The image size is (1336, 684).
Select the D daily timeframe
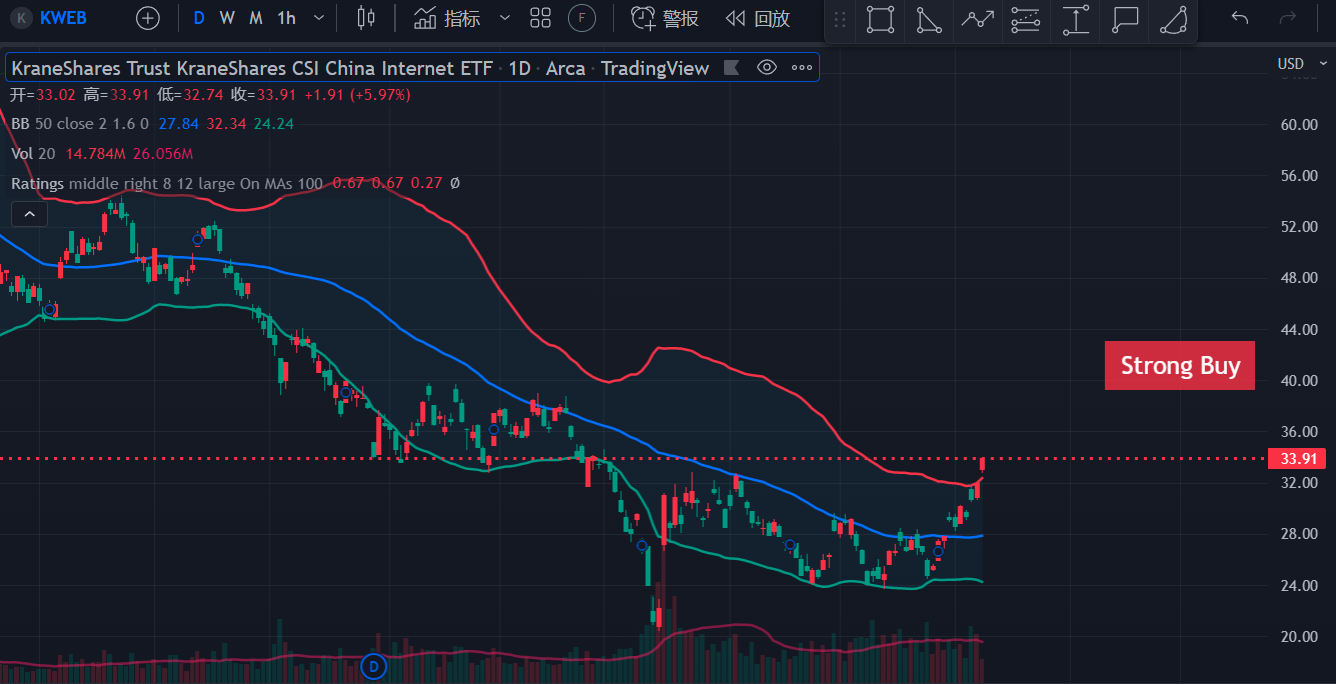[199, 18]
